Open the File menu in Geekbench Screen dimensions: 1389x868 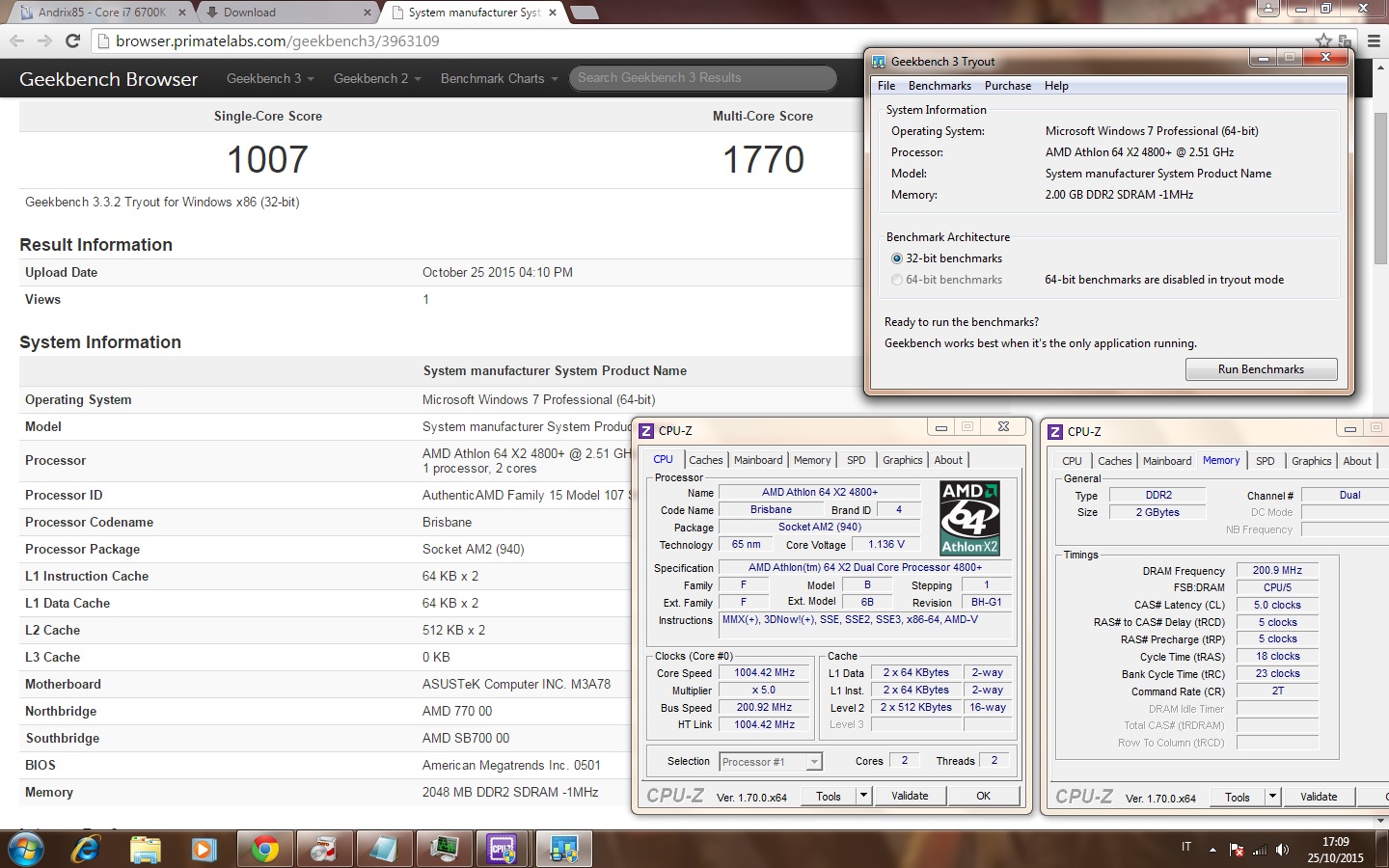[886, 86]
